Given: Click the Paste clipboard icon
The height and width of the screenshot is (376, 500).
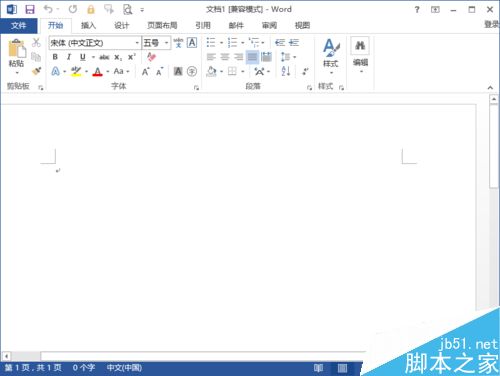Looking at the screenshot, I should (17, 49).
